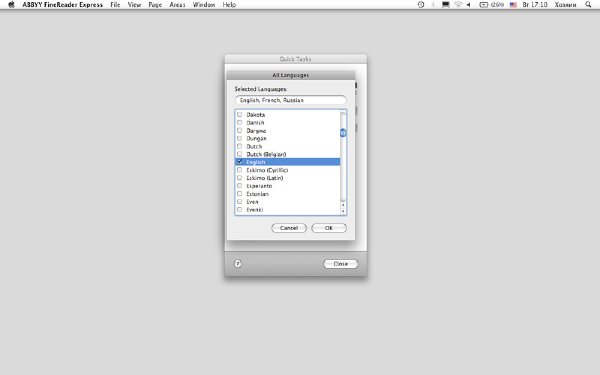Check the Dutch (Belgian) checkbox
Screen dimensions: 600x375
coord(240,154)
